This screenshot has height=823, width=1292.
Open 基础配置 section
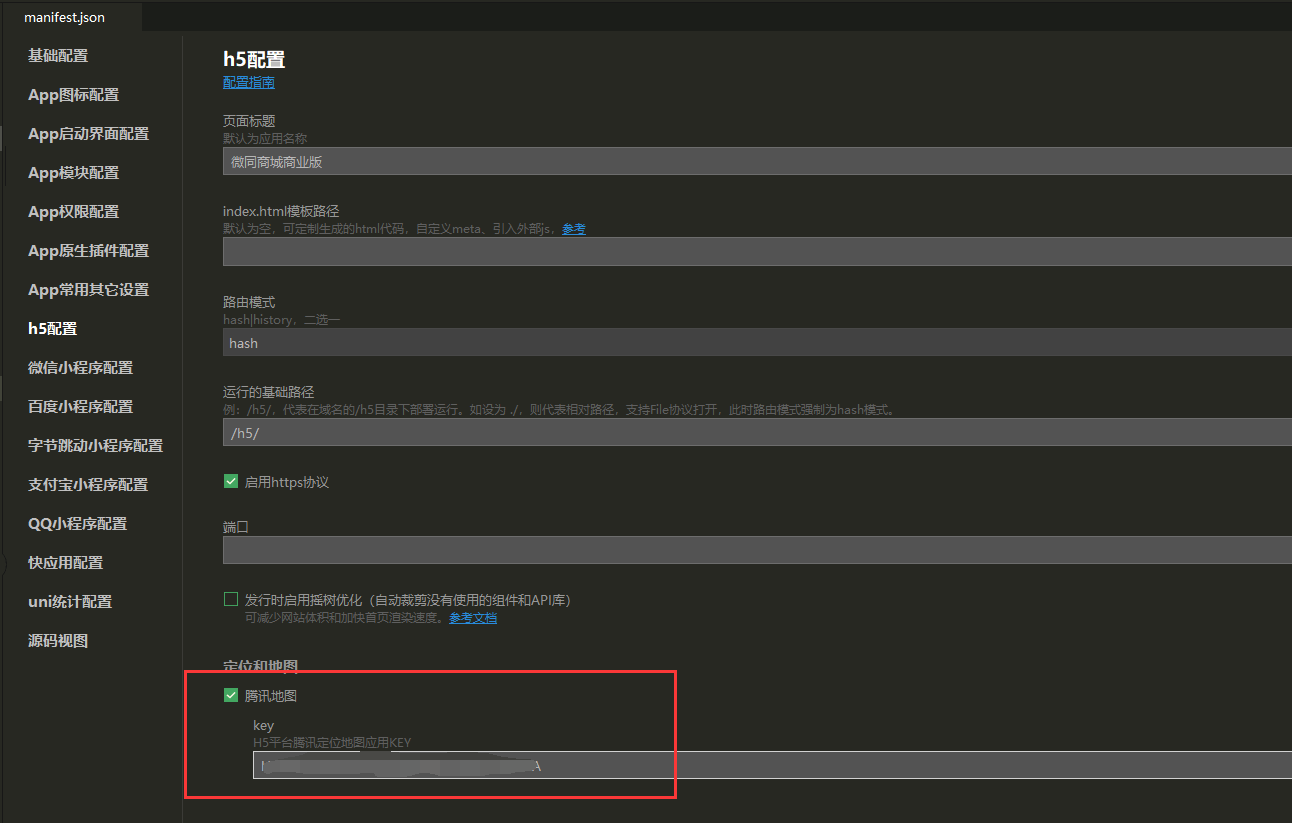click(x=58, y=56)
